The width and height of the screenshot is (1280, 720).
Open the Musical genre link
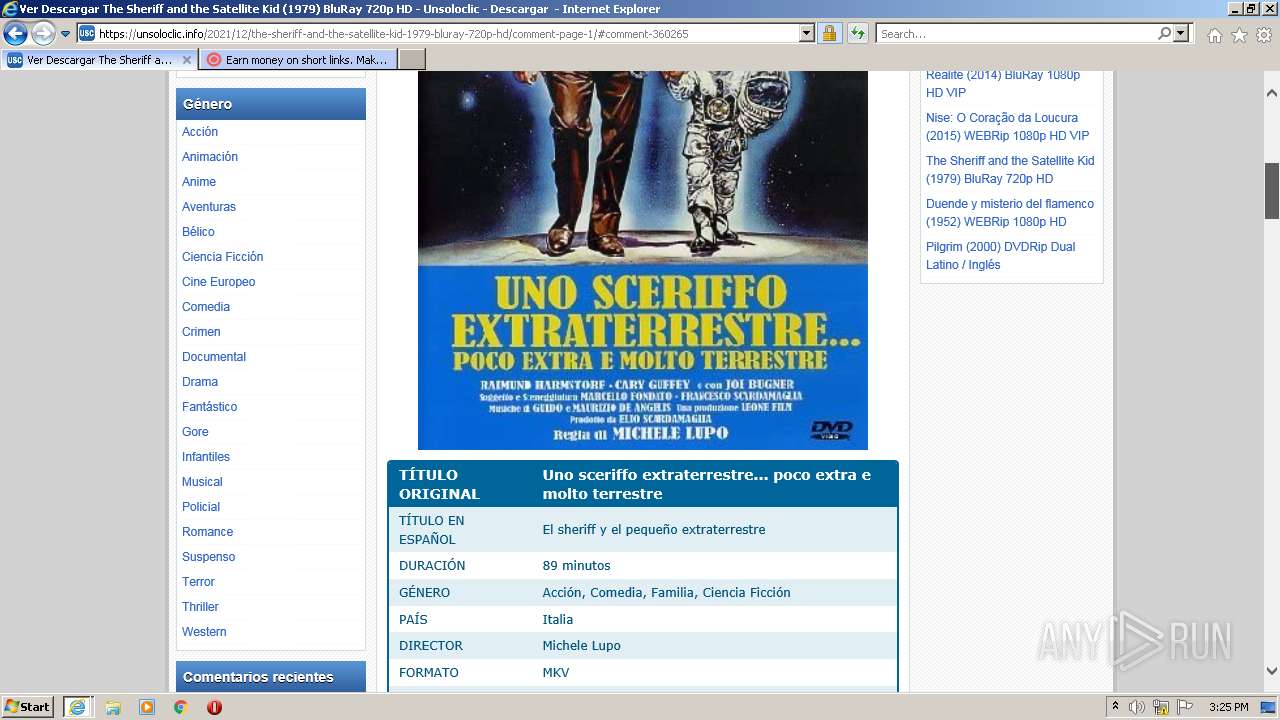202,482
